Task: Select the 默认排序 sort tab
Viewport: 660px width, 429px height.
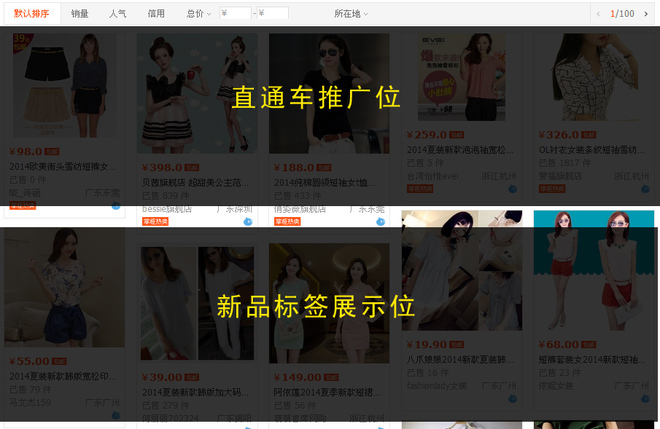Action: 32,13
